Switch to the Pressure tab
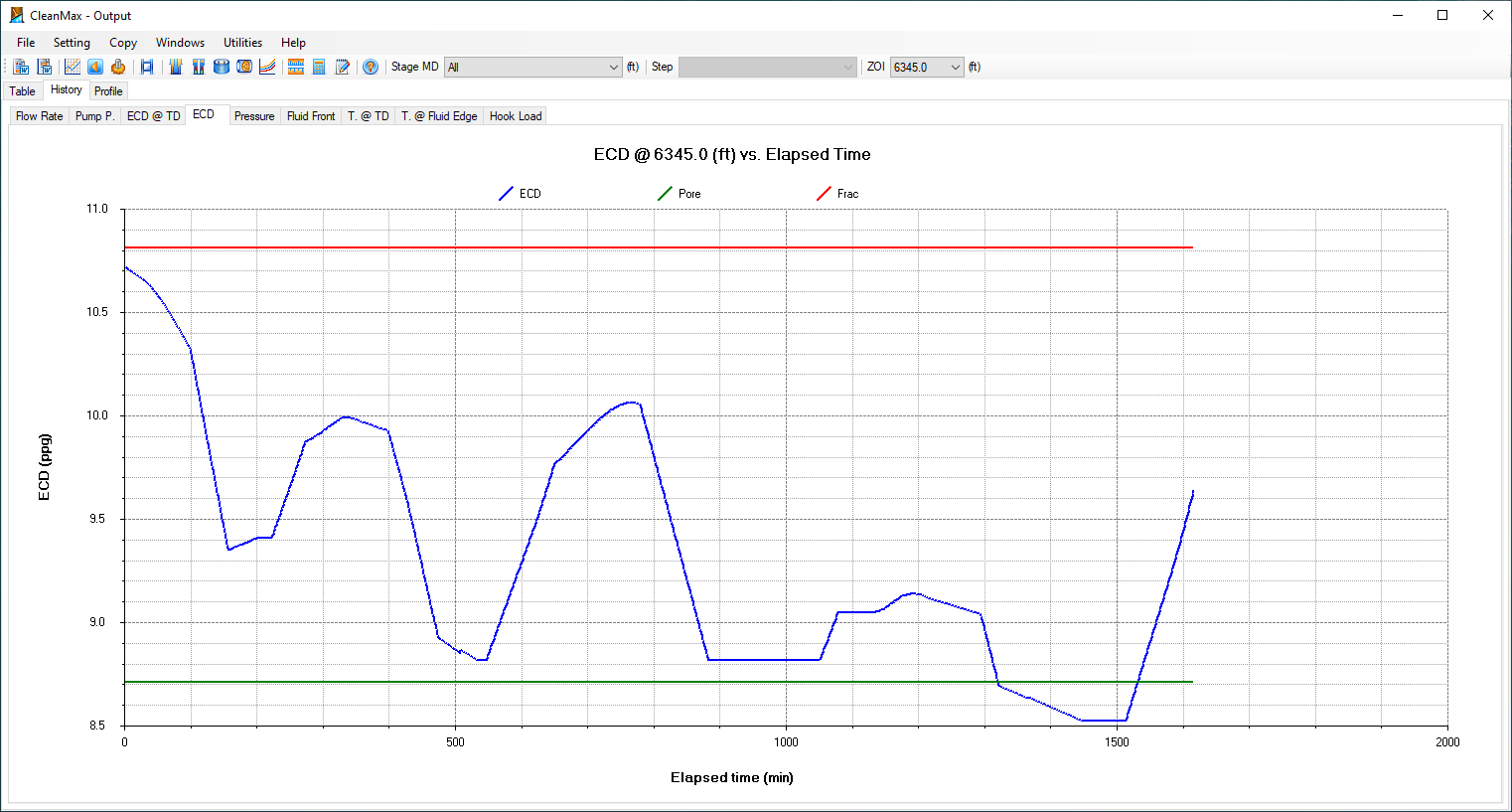Screen dimensions: 1512x812 pos(254,116)
